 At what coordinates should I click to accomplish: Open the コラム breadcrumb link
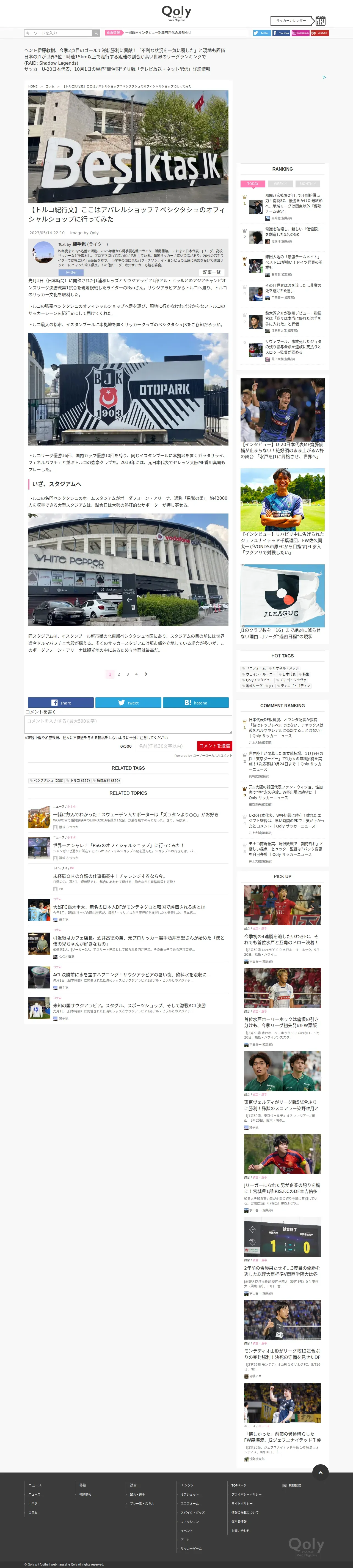click(50, 86)
